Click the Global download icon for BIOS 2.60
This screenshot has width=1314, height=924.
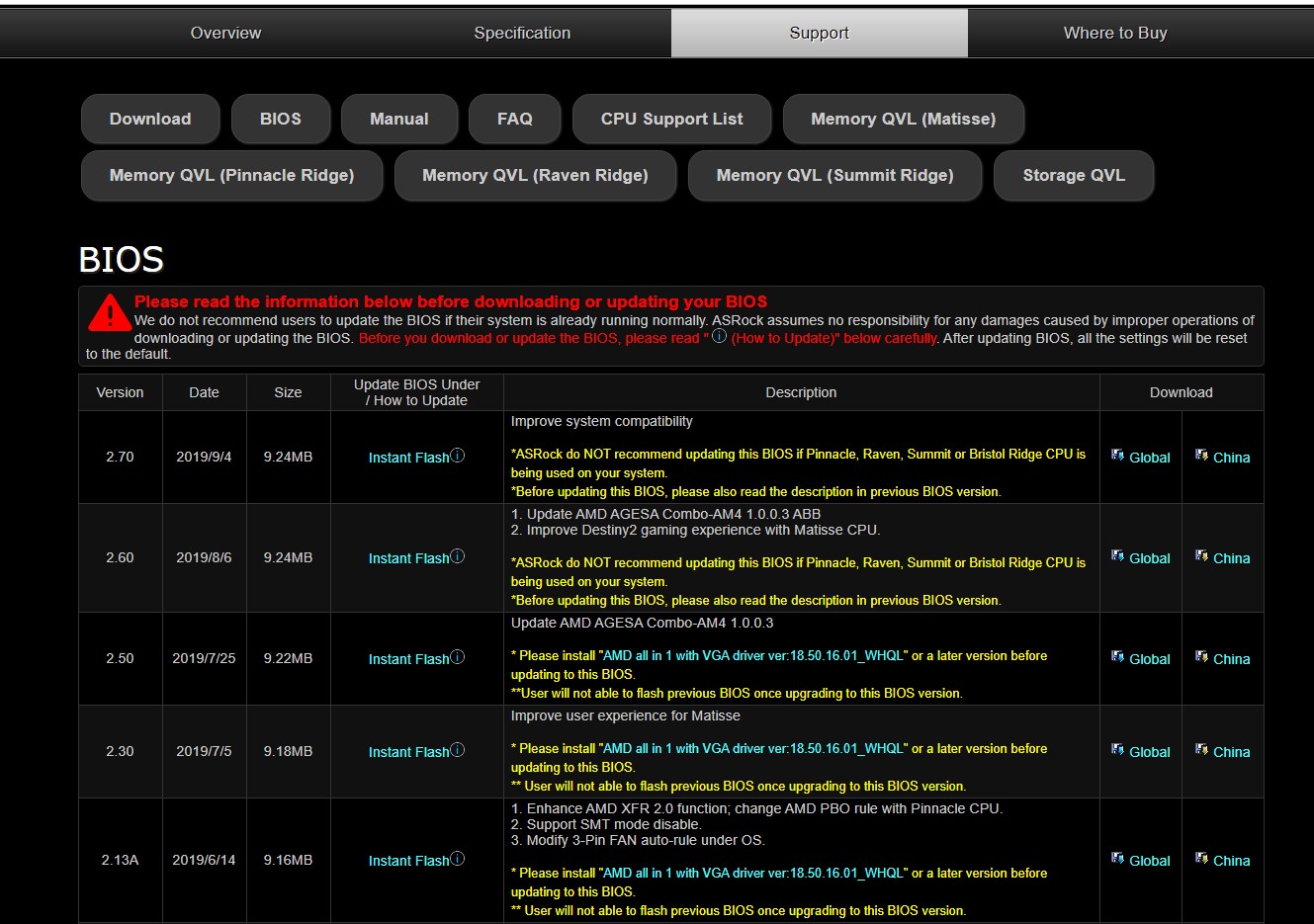[1117, 556]
